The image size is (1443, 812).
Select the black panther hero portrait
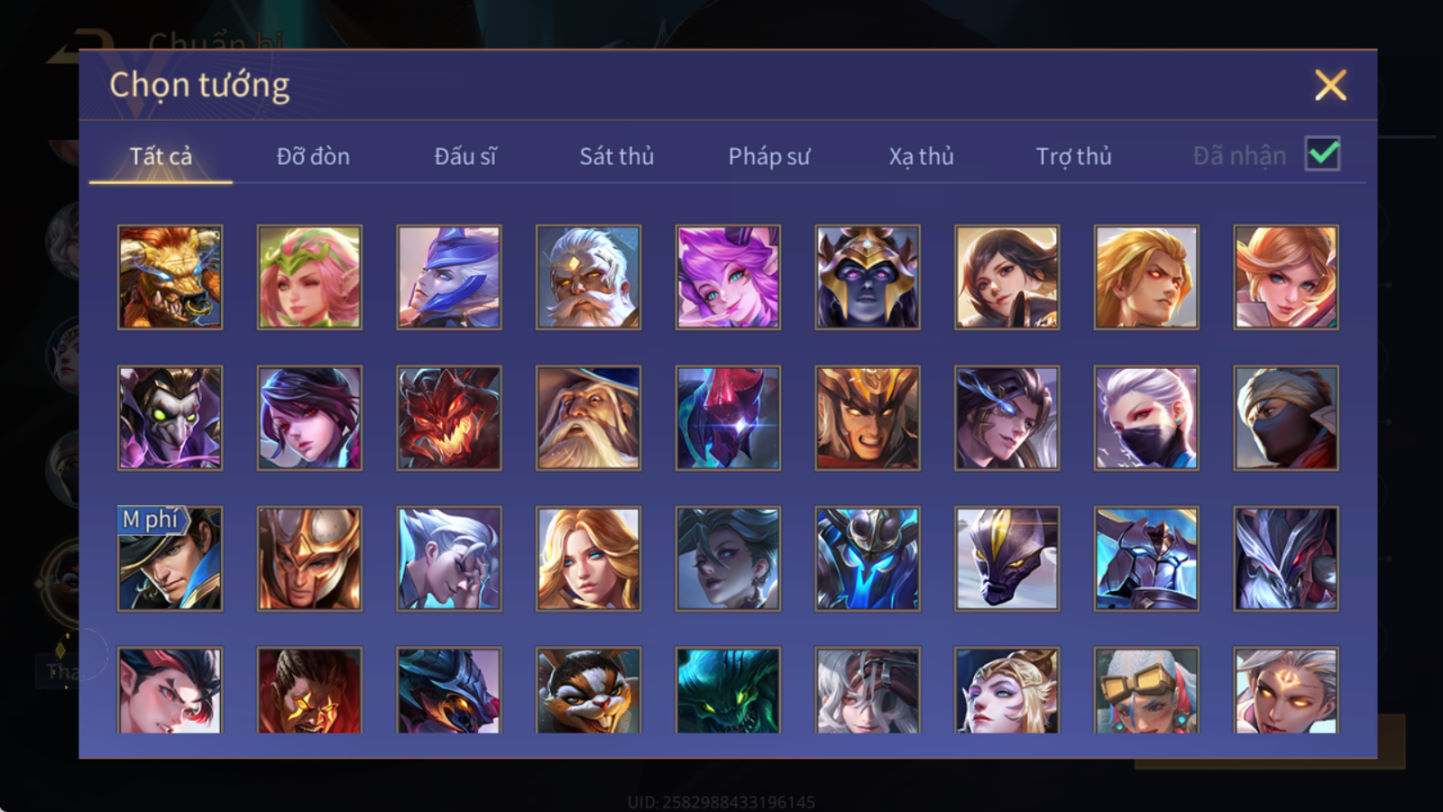click(1007, 558)
